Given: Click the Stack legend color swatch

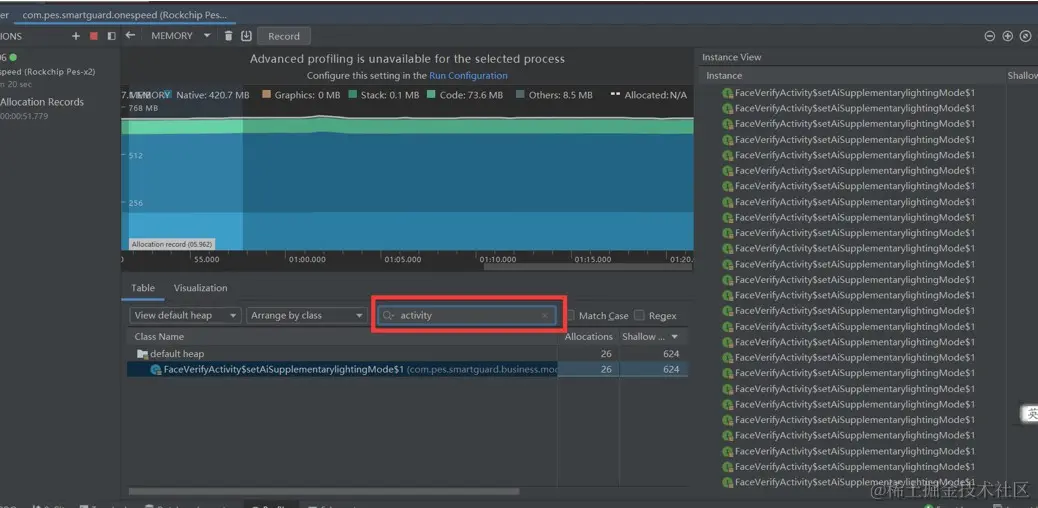Looking at the screenshot, I should click(353, 95).
